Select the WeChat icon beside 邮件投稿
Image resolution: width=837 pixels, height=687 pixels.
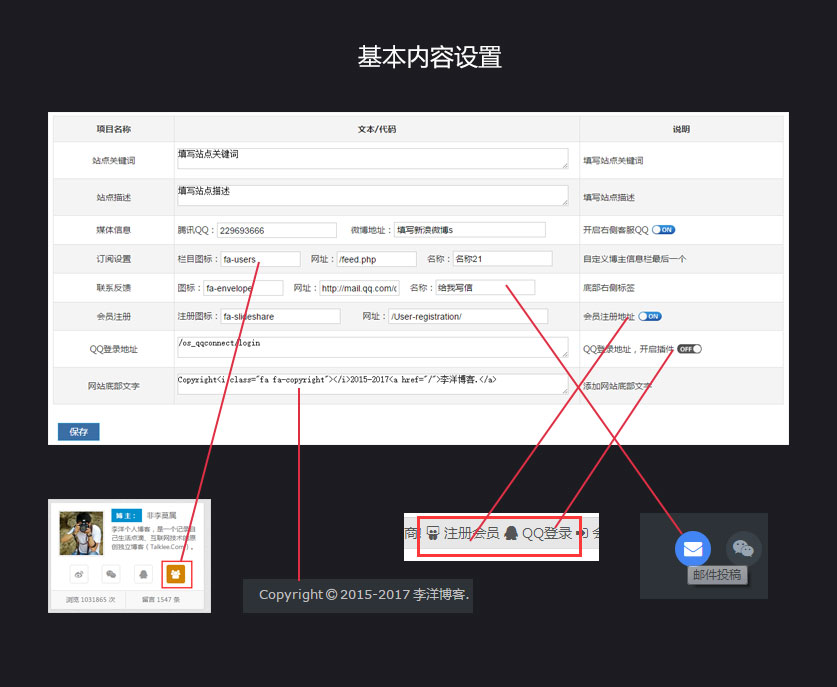744,548
